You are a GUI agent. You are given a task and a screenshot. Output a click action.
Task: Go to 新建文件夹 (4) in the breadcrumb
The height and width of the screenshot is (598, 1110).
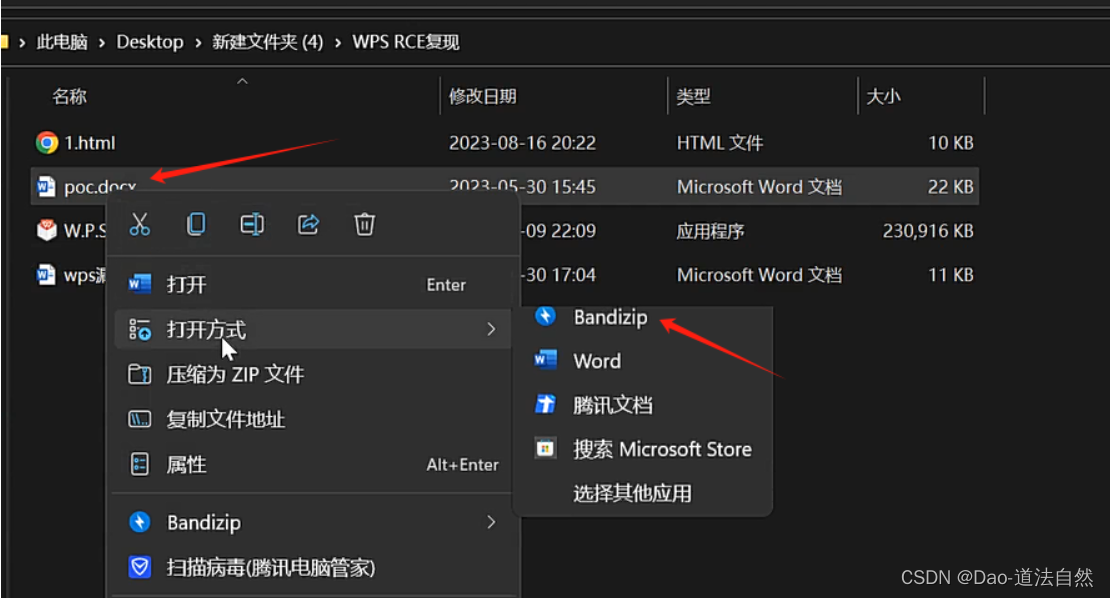[268, 42]
